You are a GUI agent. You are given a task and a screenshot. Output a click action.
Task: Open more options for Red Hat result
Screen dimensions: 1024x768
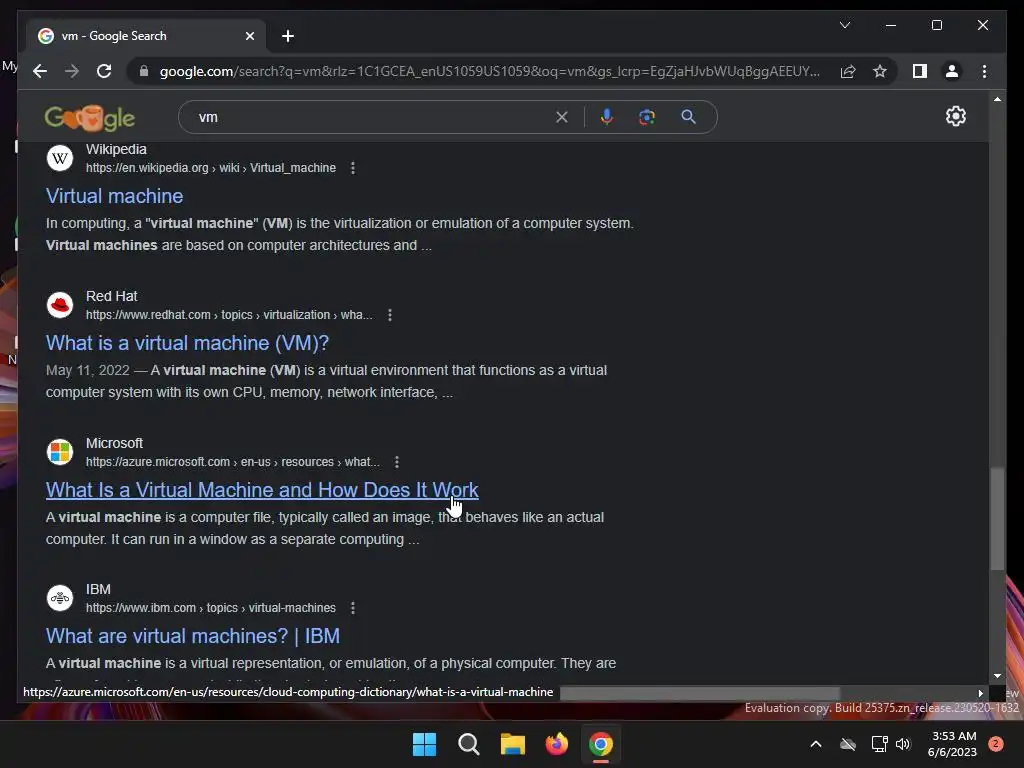pyautogui.click(x=390, y=315)
